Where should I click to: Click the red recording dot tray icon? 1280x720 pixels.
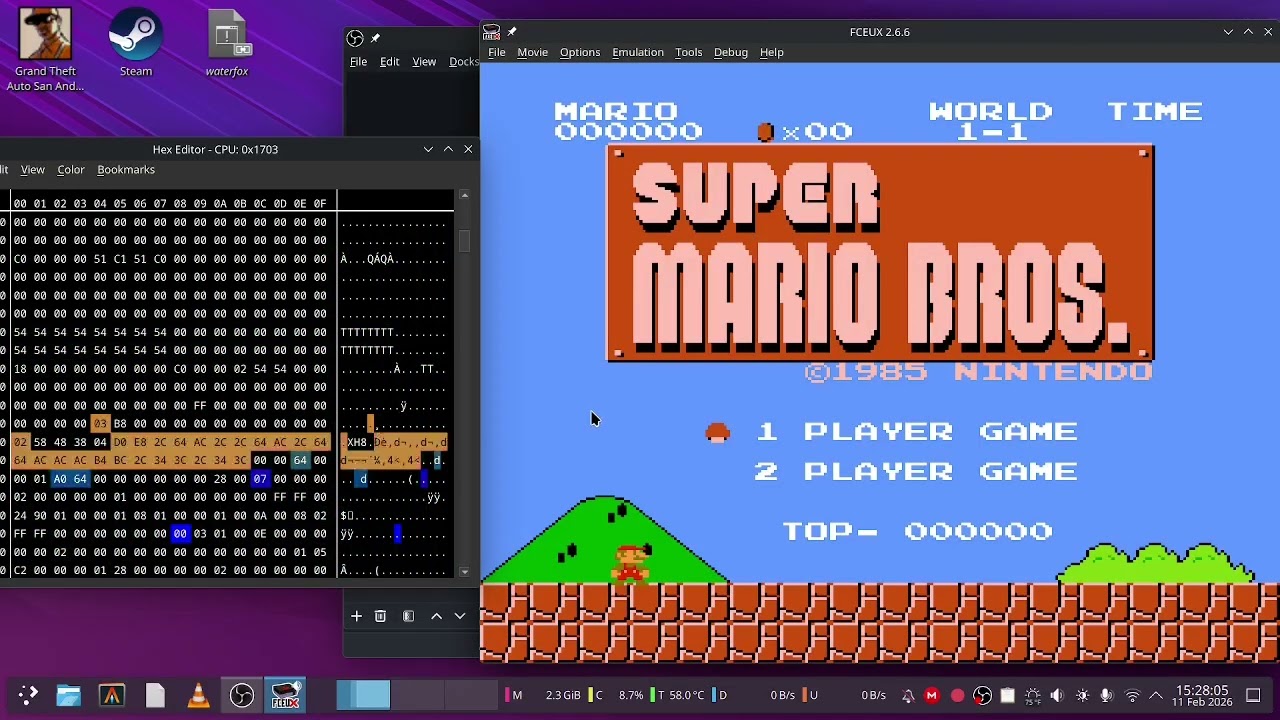(957, 695)
